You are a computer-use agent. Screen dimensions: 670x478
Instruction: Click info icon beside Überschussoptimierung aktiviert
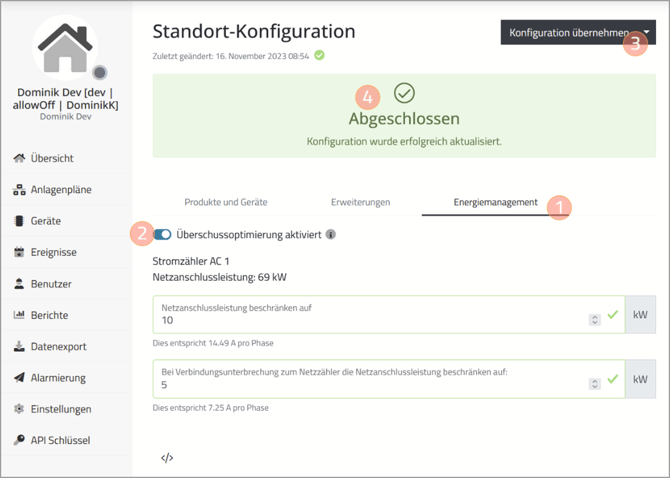point(331,235)
